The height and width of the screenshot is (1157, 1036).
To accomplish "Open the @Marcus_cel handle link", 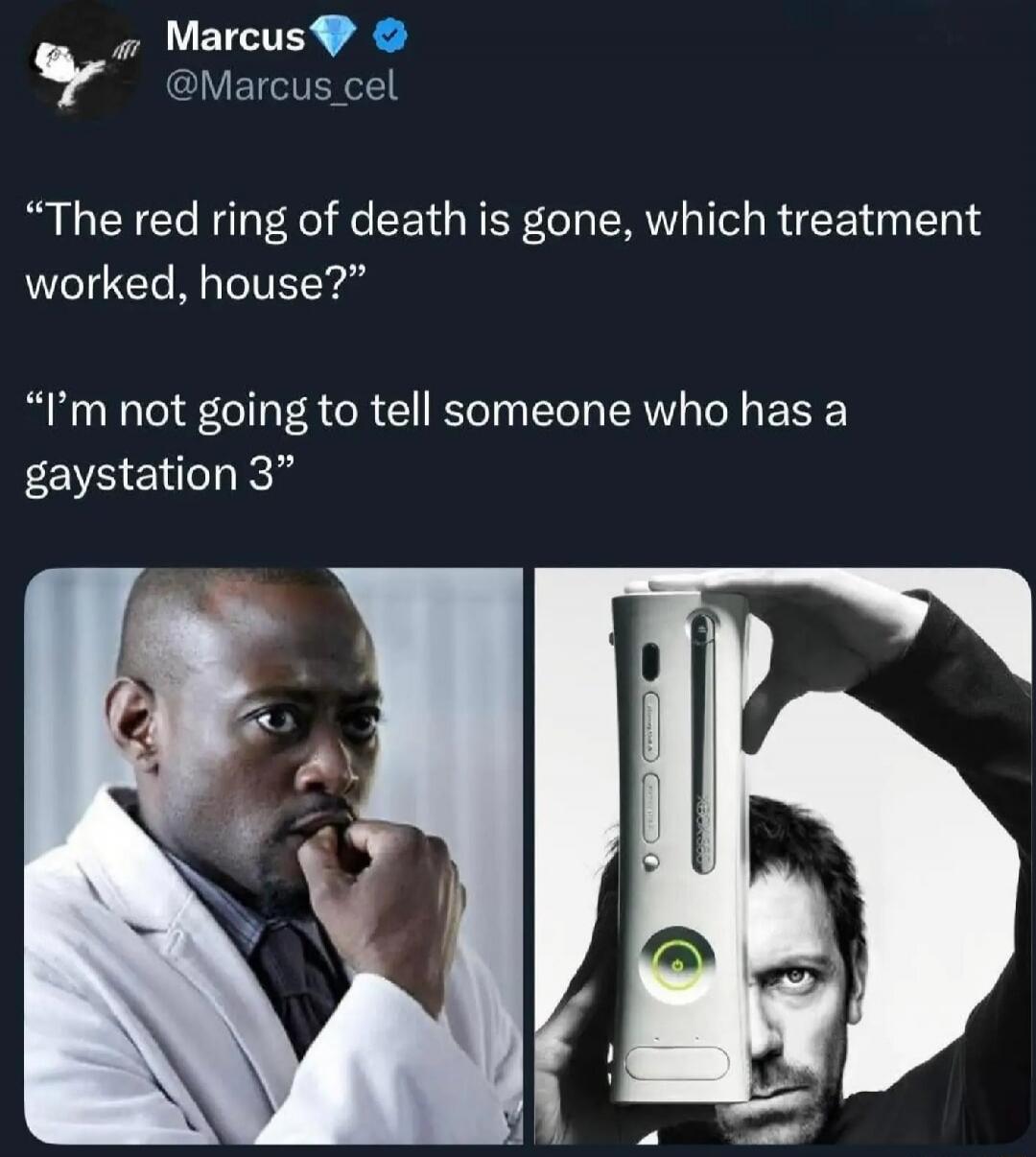I will point(281,87).
